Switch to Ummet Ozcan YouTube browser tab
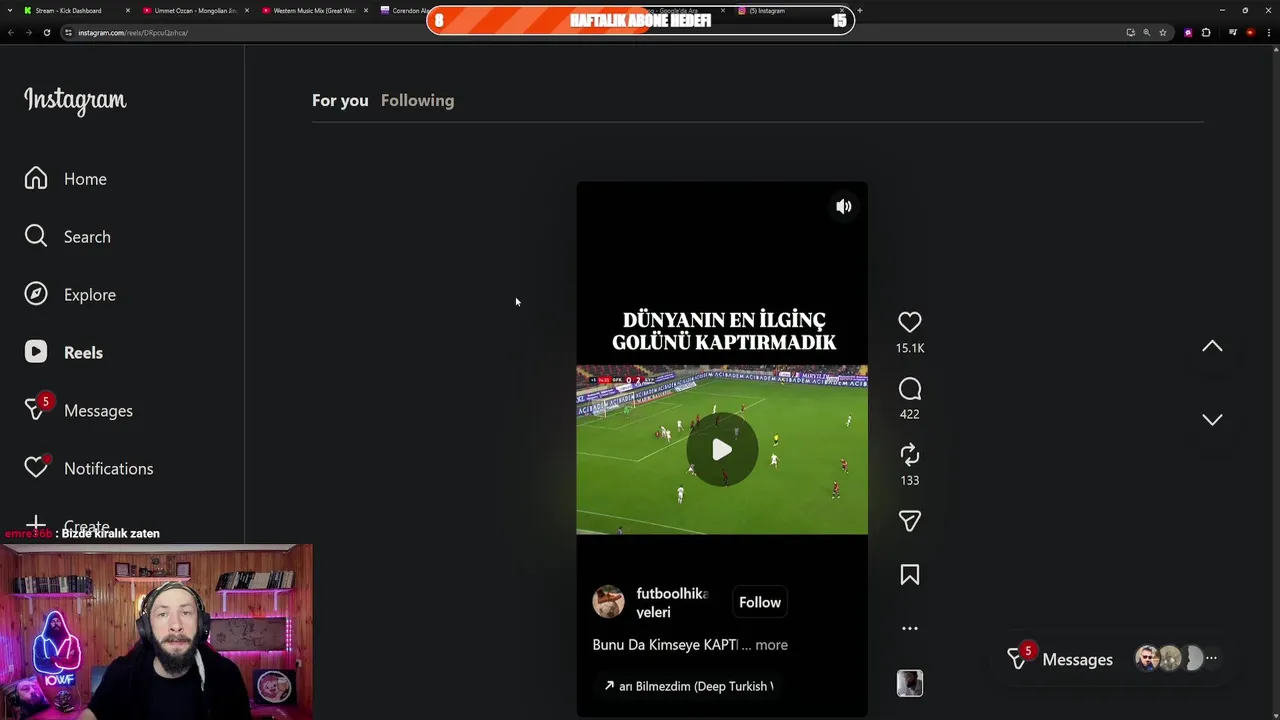Screen dimensions: 1280x720 (x=195, y=11)
